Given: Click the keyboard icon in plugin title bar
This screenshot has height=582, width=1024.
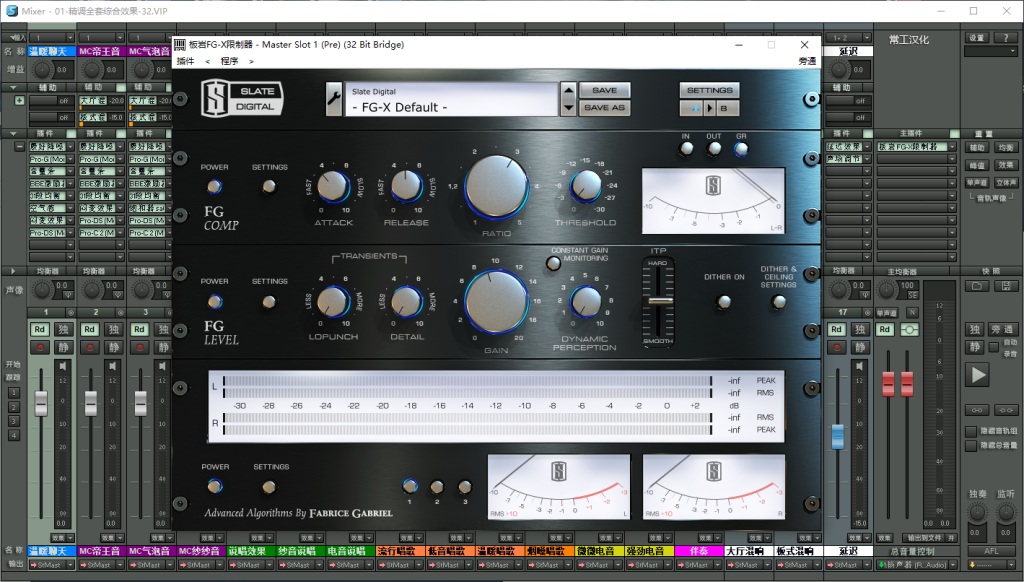Looking at the screenshot, I should coord(180,44).
